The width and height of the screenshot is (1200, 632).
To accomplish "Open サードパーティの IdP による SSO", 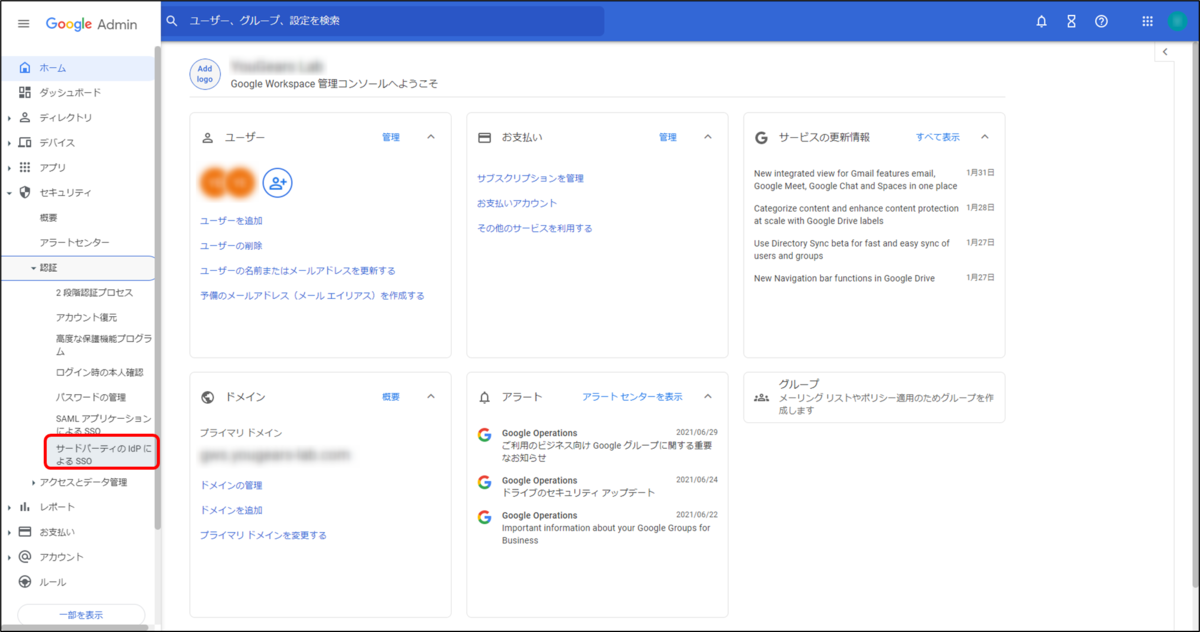I will pos(102,455).
